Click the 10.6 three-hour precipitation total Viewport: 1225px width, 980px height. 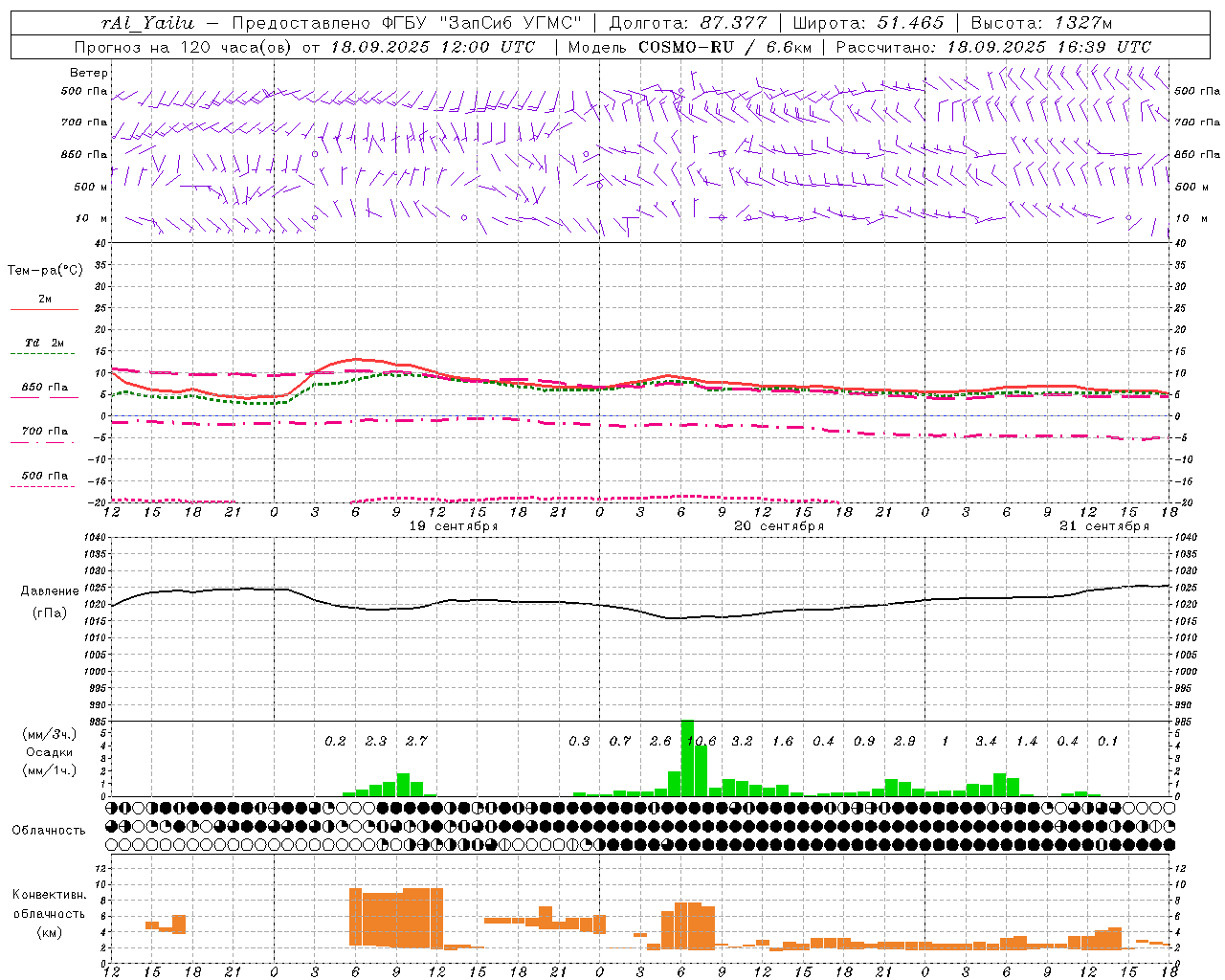[x=702, y=742]
